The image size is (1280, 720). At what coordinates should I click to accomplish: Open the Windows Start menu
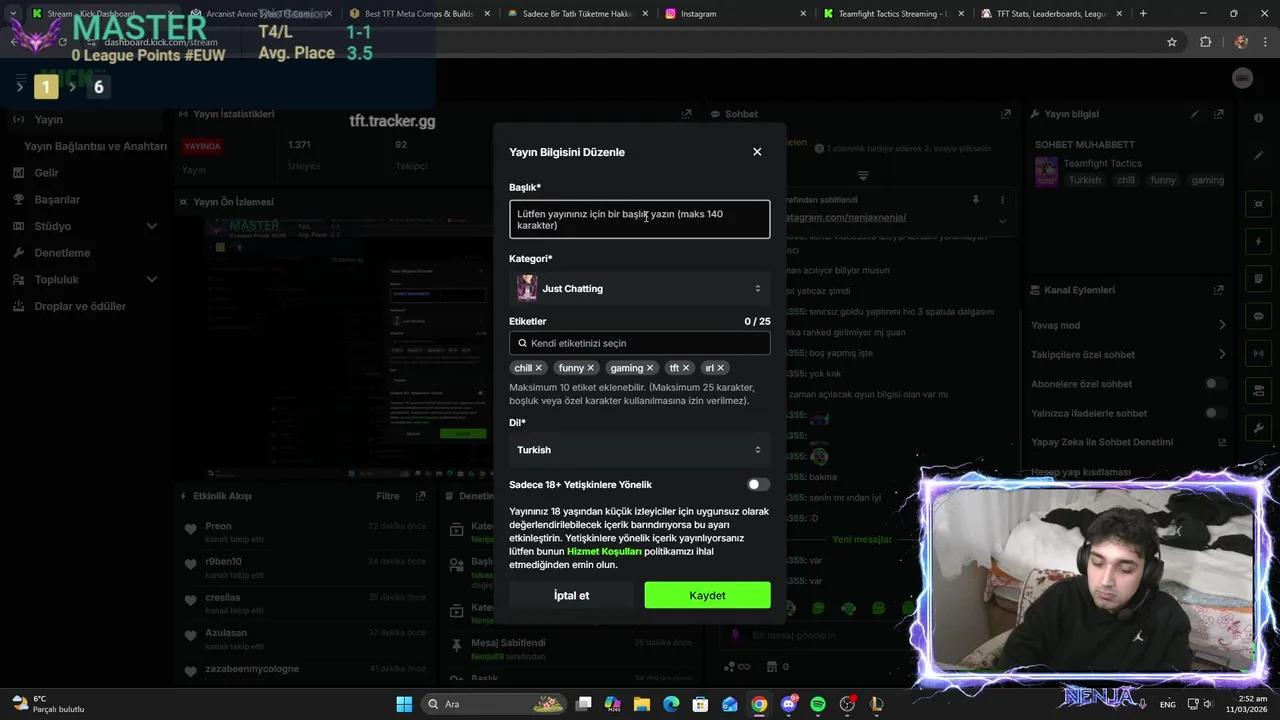404,704
